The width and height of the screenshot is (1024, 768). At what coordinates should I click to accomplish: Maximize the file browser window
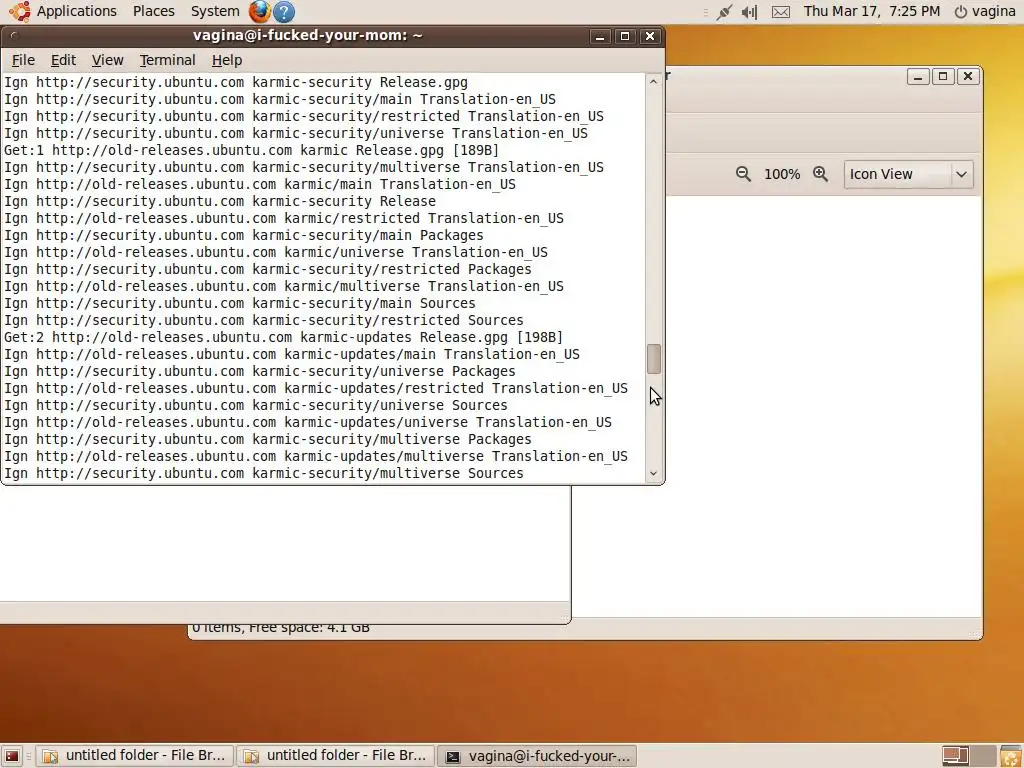[942, 76]
